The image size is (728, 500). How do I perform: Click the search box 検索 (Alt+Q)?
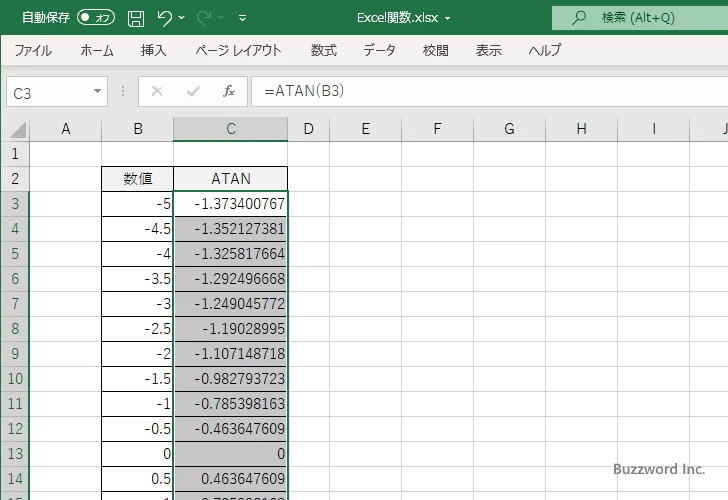[640, 18]
